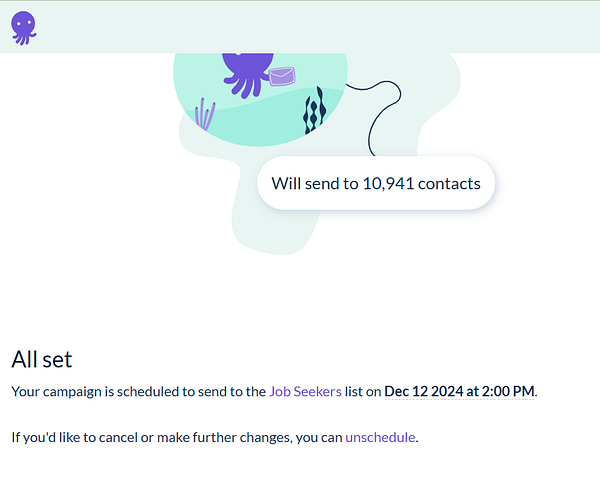Click the EmailOctopus logo in header
The height and width of the screenshot is (487, 600).
pyautogui.click(x=24, y=28)
